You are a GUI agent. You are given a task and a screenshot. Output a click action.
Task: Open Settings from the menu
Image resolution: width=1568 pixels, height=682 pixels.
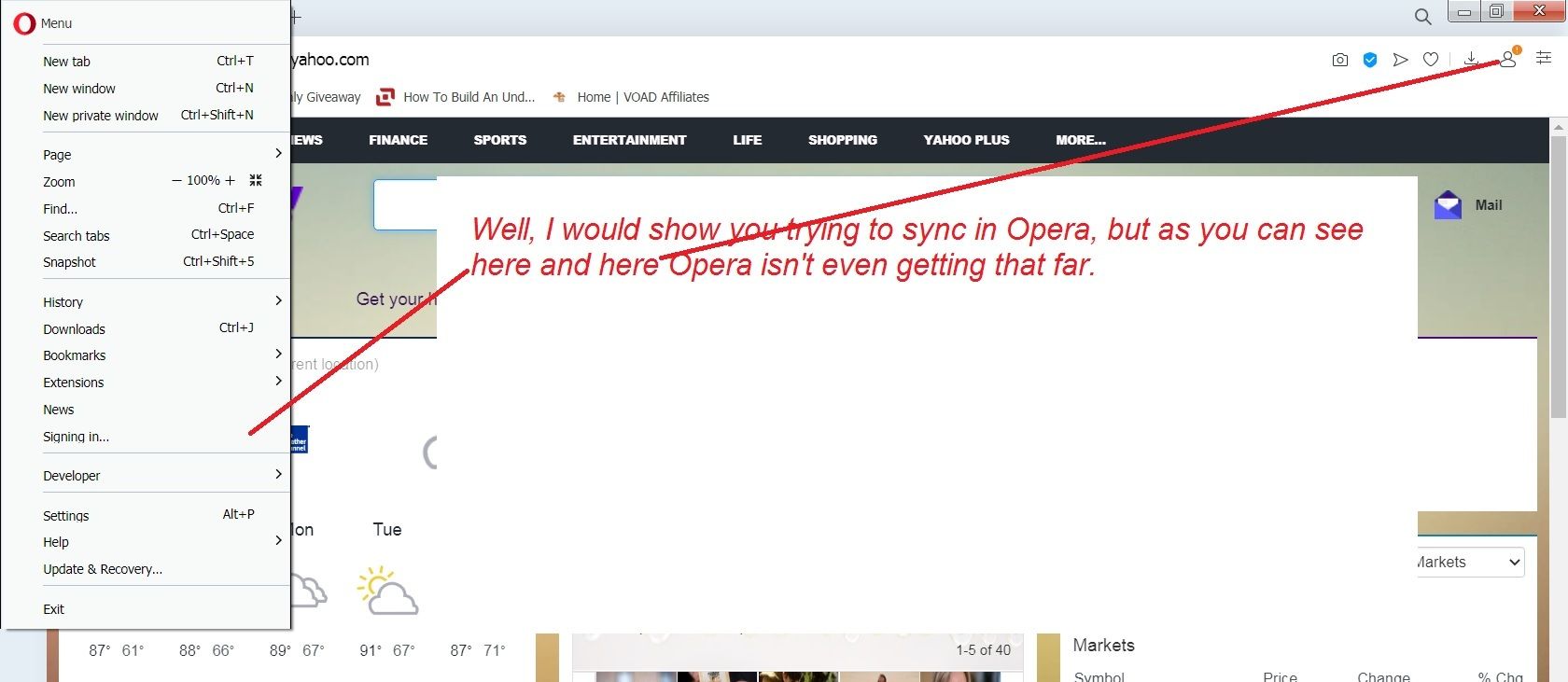[147, 516]
